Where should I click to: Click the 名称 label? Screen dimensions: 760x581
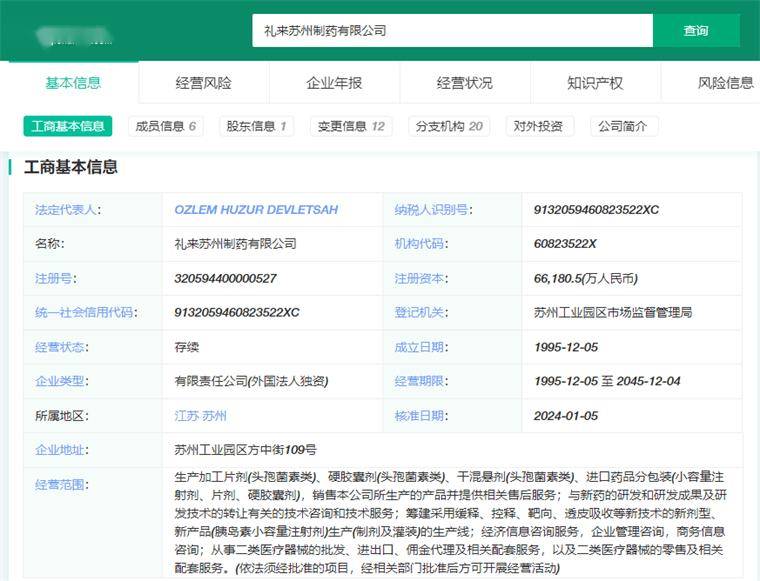point(49,244)
